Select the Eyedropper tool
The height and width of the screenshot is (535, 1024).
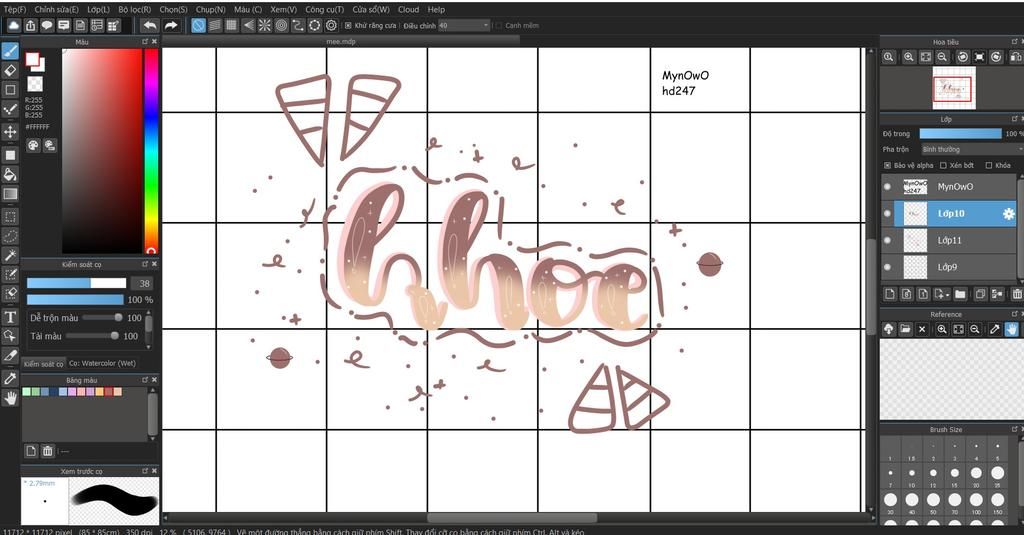(x=10, y=378)
